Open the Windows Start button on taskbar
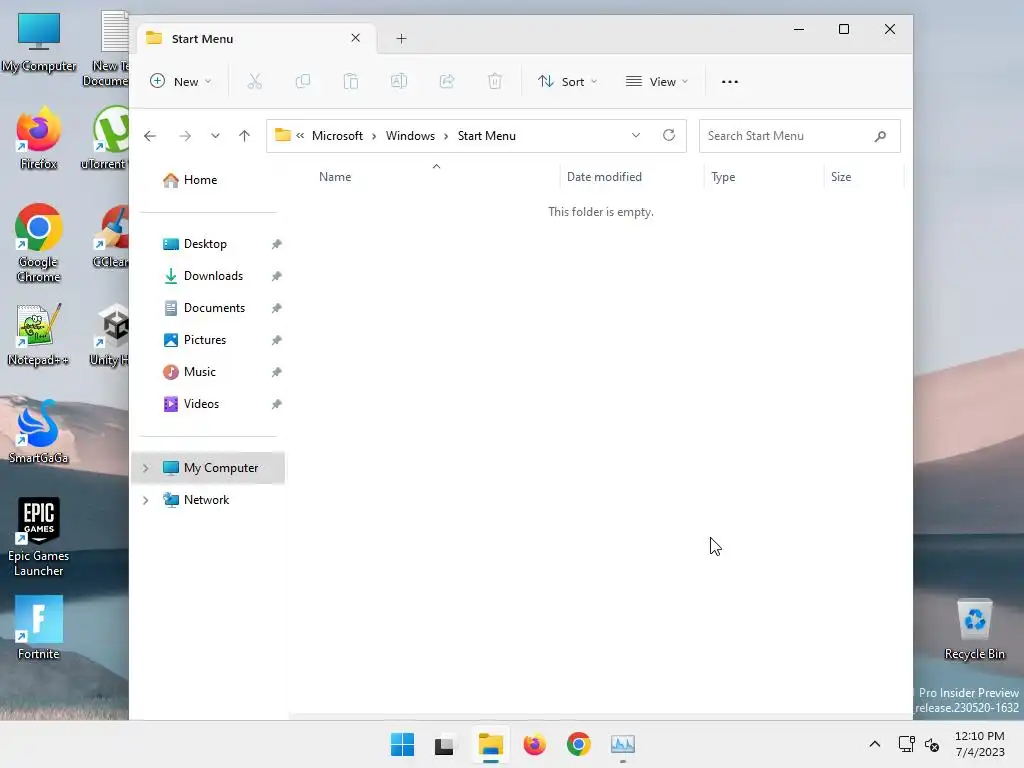Image resolution: width=1024 pixels, height=768 pixels. (x=402, y=744)
